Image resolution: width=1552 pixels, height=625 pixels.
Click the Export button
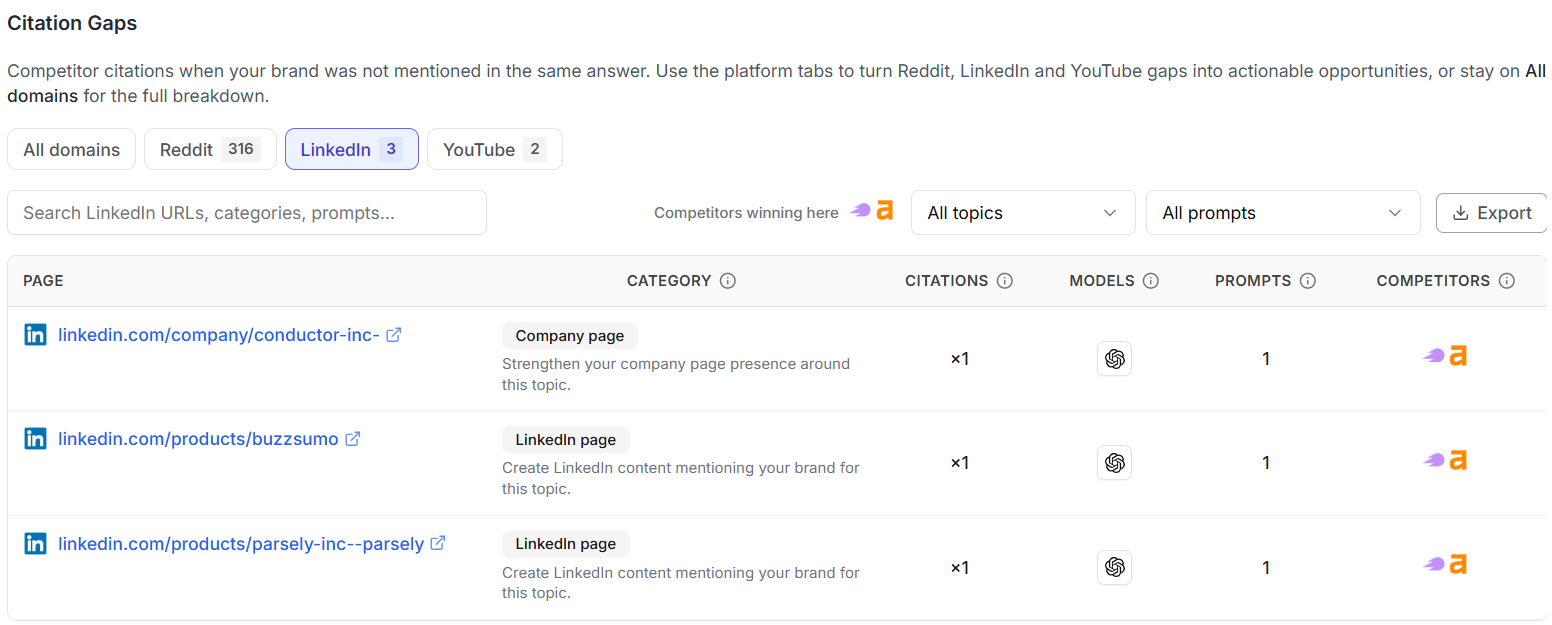pos(1491,213)
